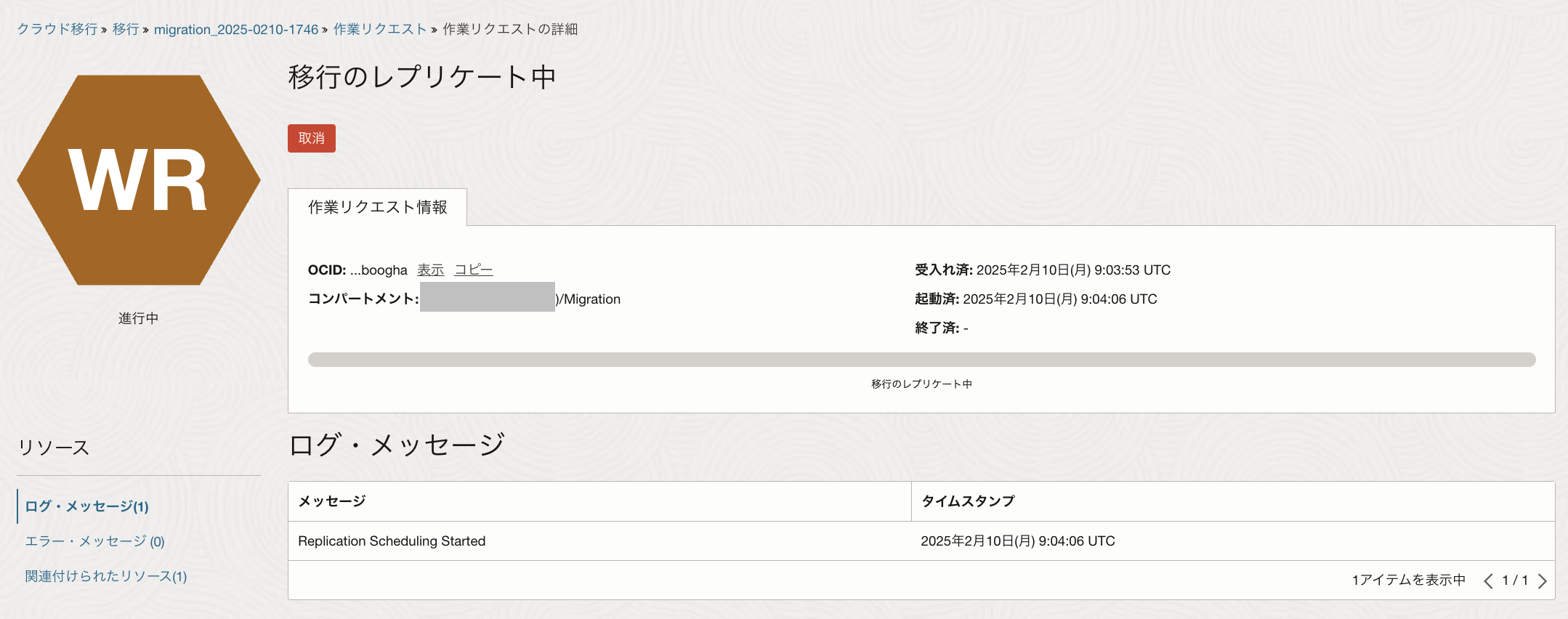
Task: Open the 作業リクエスト情報 tab
Action: 377,207
